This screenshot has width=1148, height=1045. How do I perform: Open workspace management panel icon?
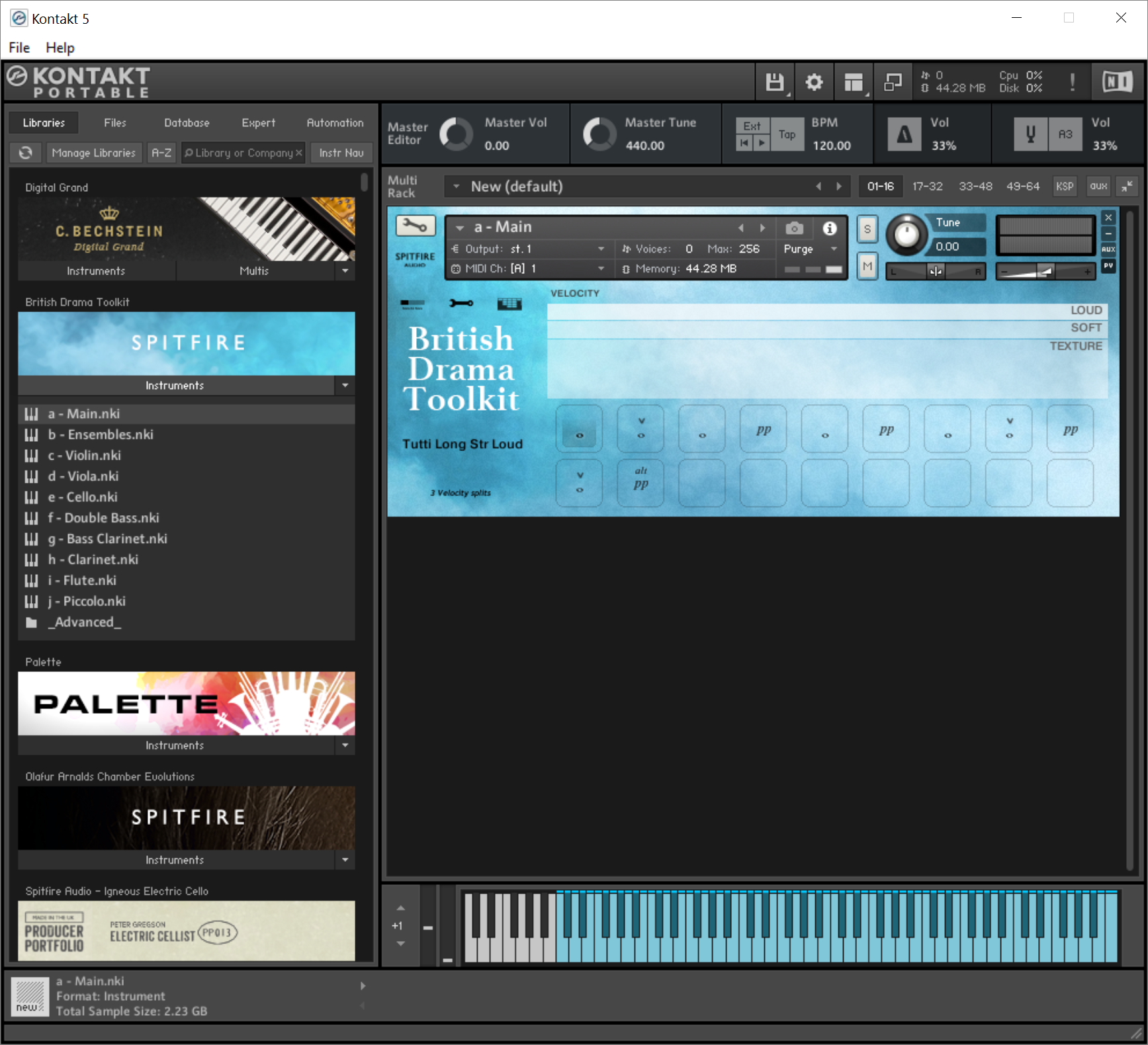tap(854, 82)
